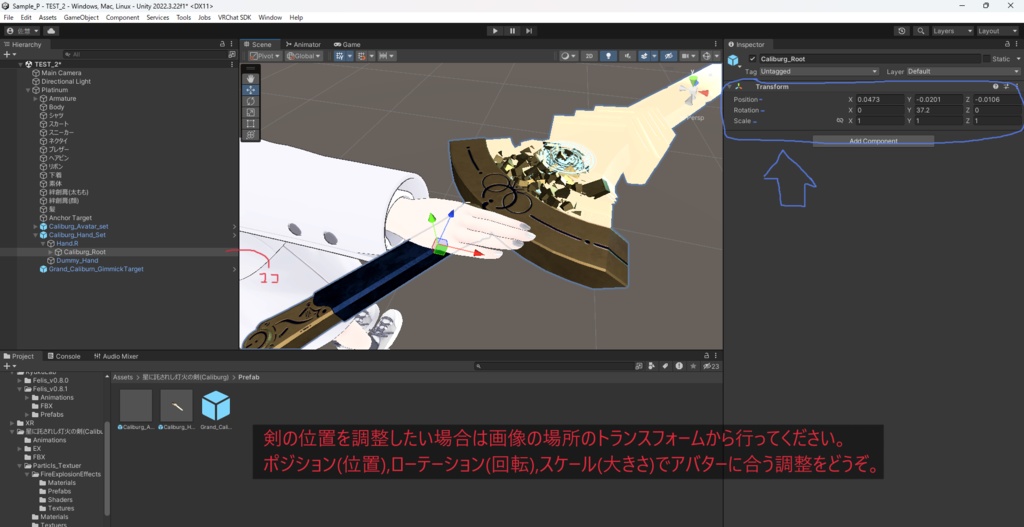1024x527 pixels.
Task: Switch to the Audio Mixer tab
Action: pyautogui.click(x=116, y=357)
